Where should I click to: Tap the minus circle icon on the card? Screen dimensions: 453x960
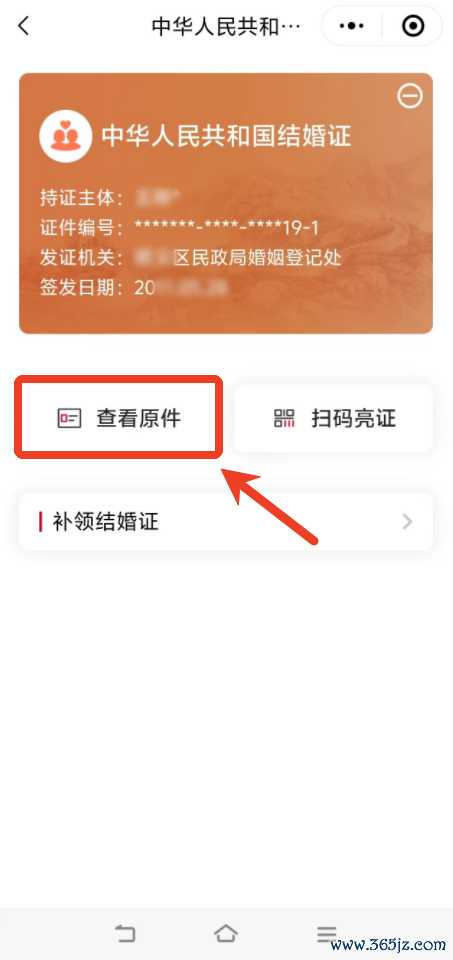(410, 96)
